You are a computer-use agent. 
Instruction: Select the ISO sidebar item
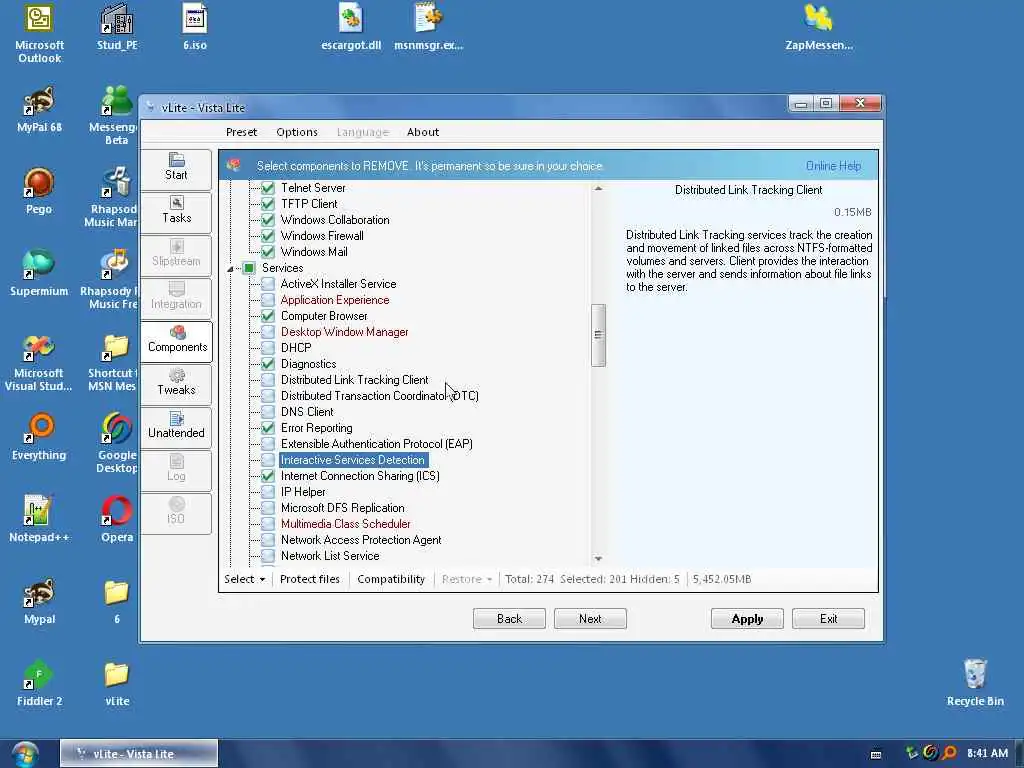(x=176, y=513)
